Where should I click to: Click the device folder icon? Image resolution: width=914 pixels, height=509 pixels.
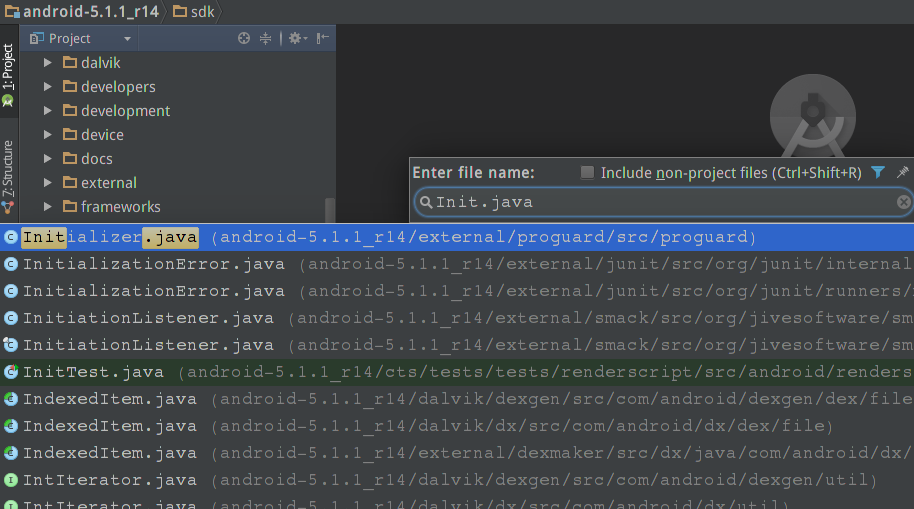(70, 134)
